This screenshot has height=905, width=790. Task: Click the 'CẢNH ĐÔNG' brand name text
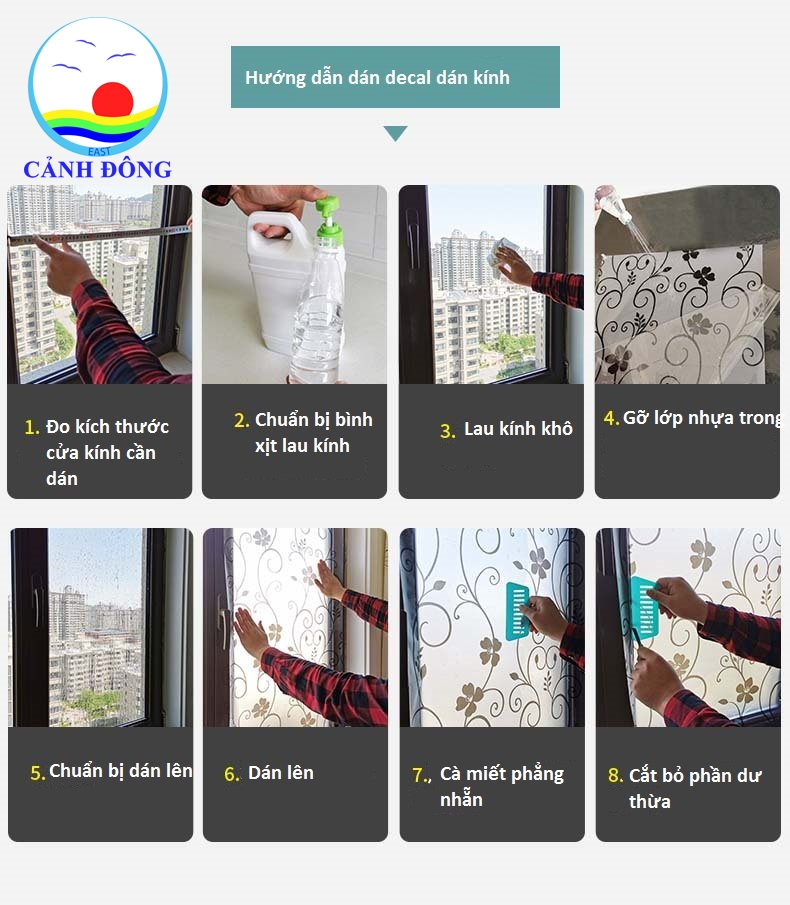(x=98, y=169)
